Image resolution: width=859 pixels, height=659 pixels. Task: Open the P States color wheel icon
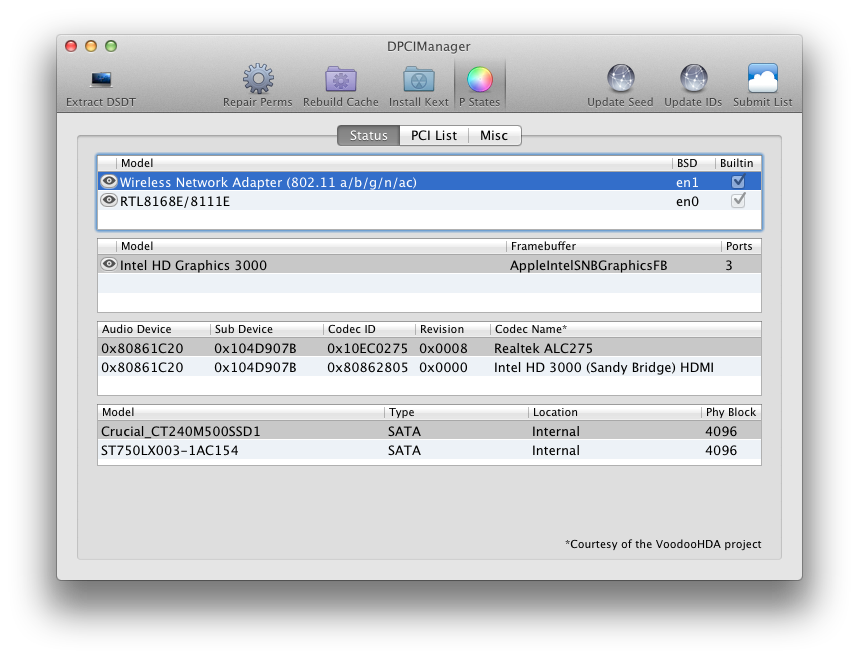480,80
